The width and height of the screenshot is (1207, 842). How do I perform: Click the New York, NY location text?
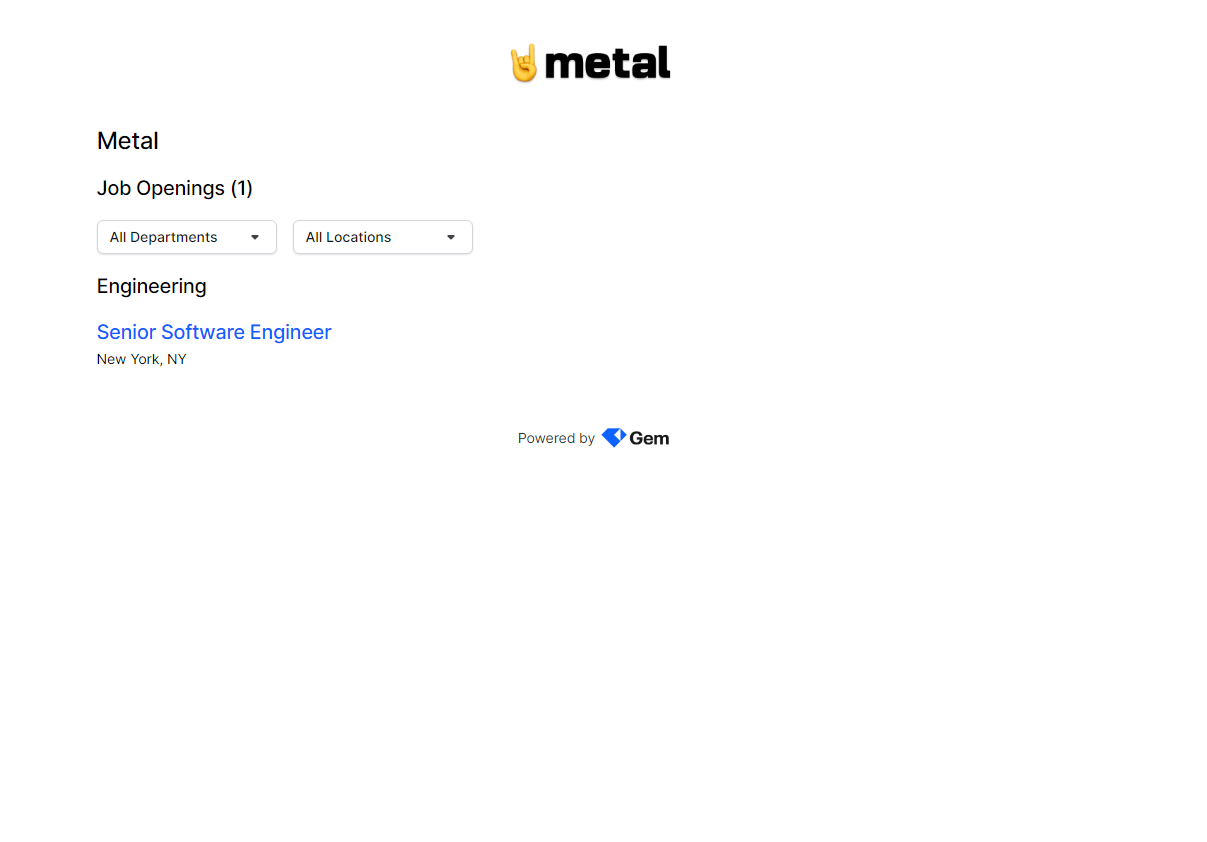142,359
